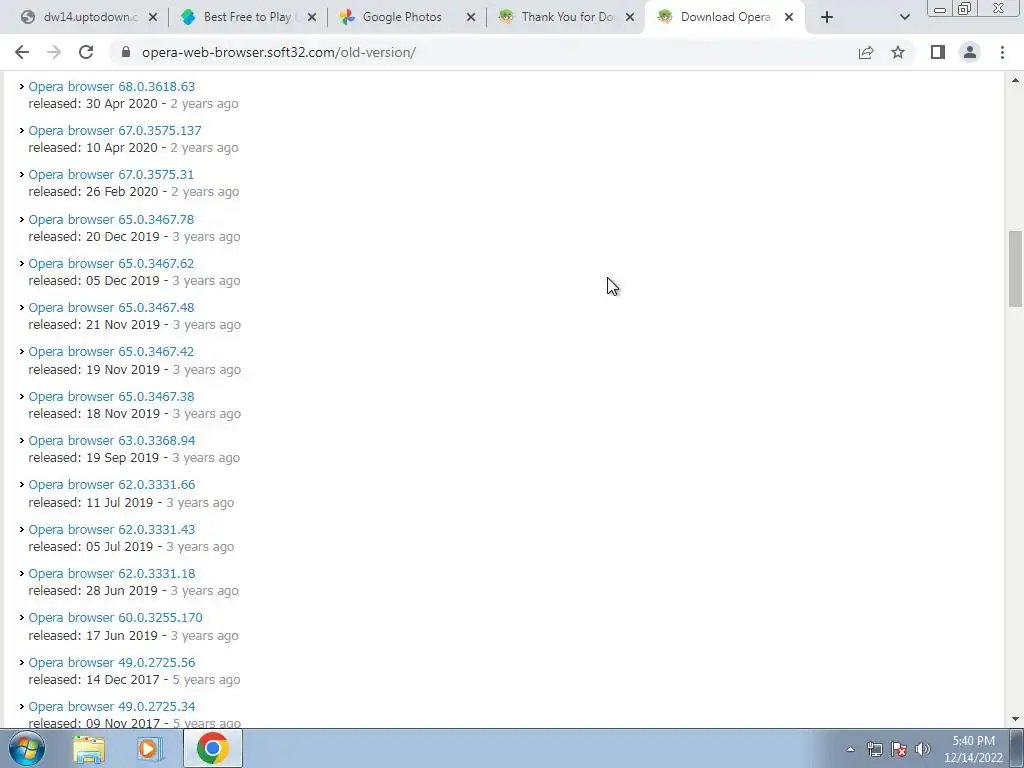Open Opera browser 62.0.3331.43 link
1024x768 pixels.
click(112, 529)
